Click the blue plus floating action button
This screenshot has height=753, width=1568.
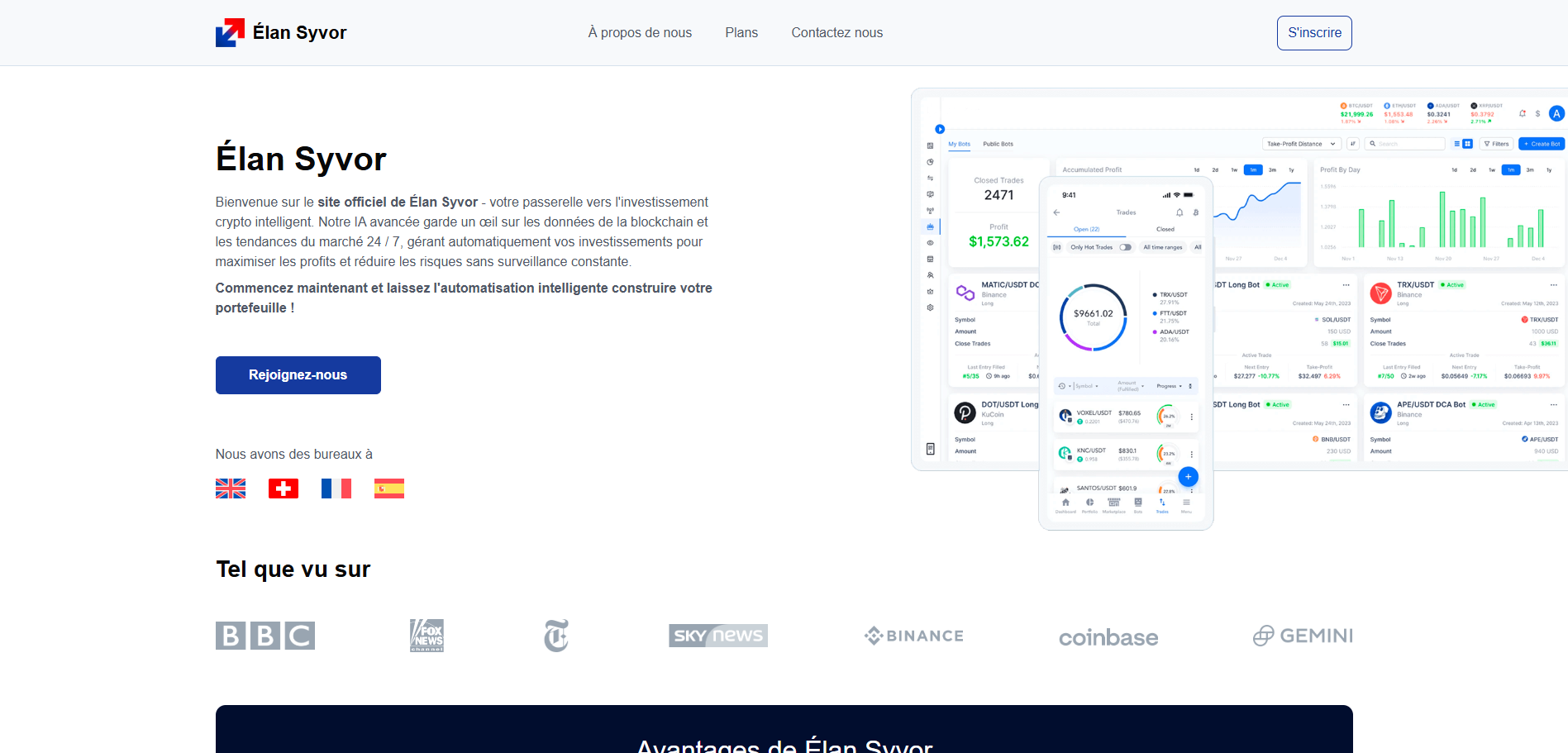point(1189,477)
